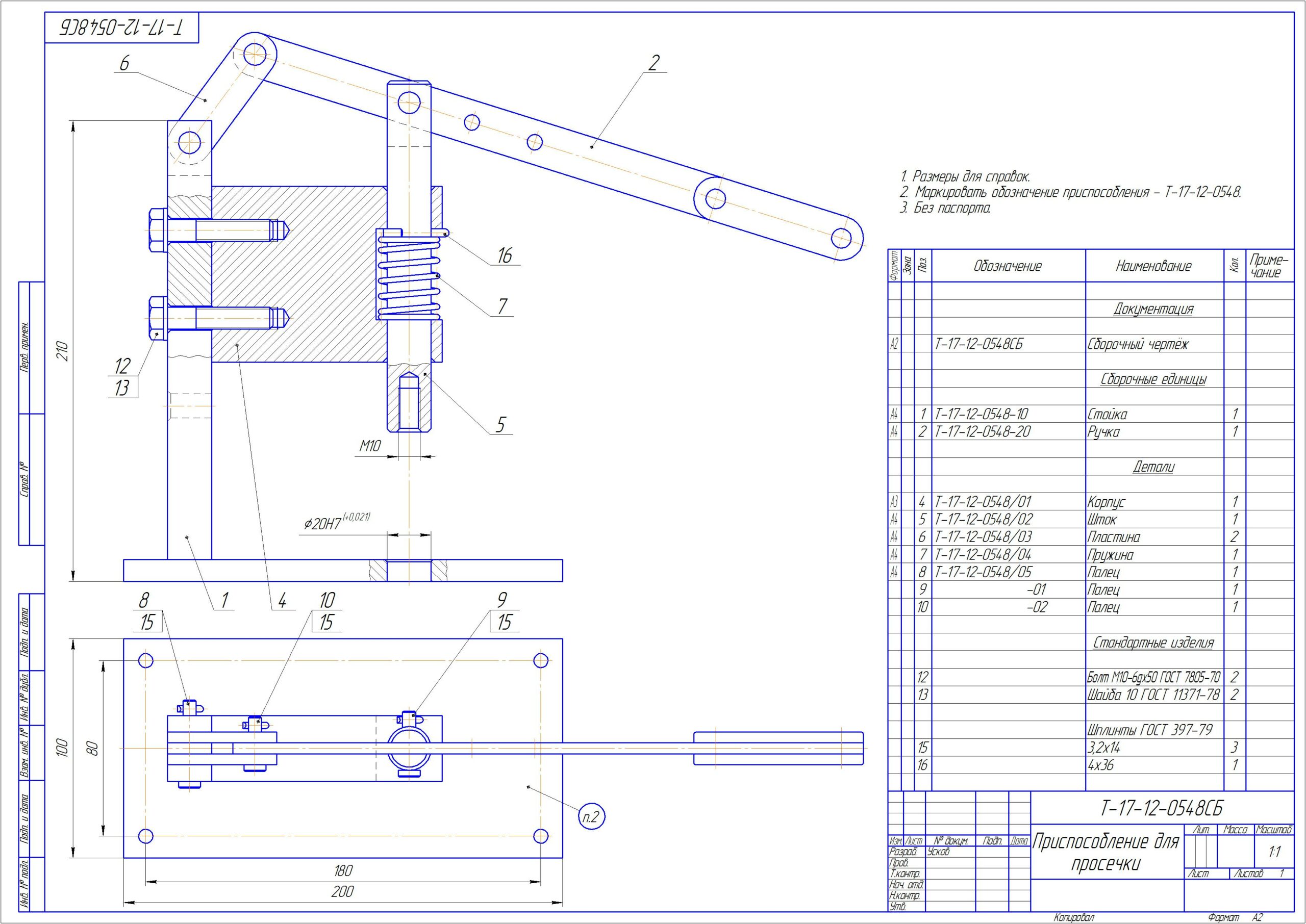The height and width of the screenshot is (924, 1306).
Task: Click the Наименование column header
Action: 1153,266
